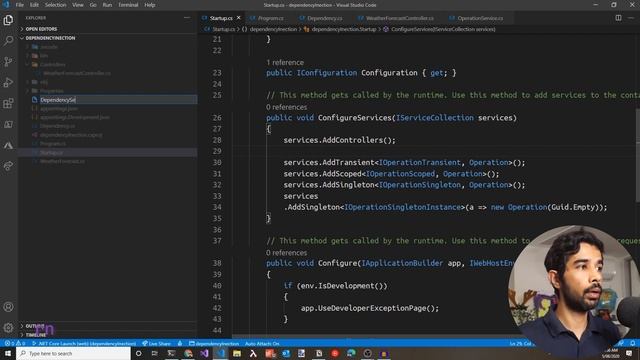Open the Selection menu
This screenshot has width=640, height=360.
56,5
